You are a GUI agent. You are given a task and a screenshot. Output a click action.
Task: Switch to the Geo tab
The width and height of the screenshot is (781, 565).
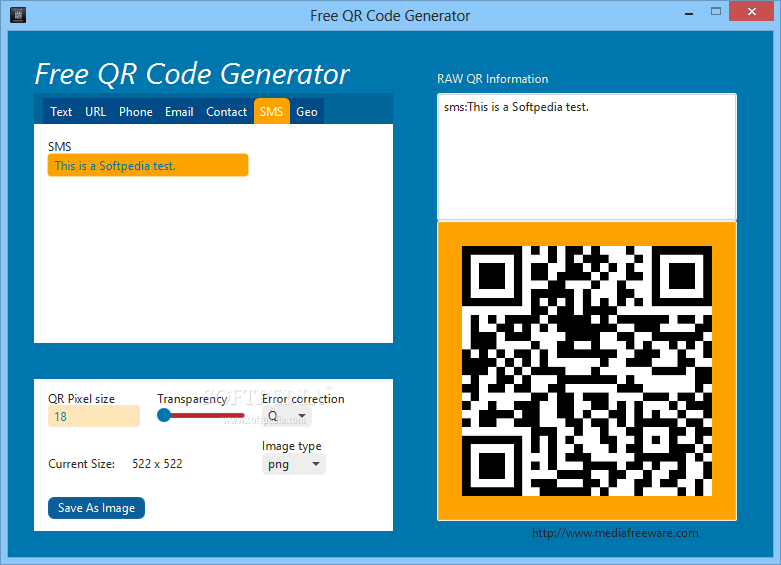[307, 112]
